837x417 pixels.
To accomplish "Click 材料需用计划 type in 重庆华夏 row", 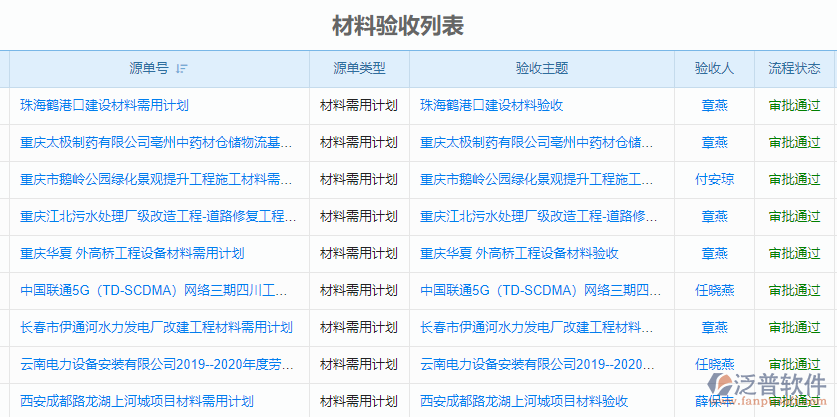I will coord(359,253).
